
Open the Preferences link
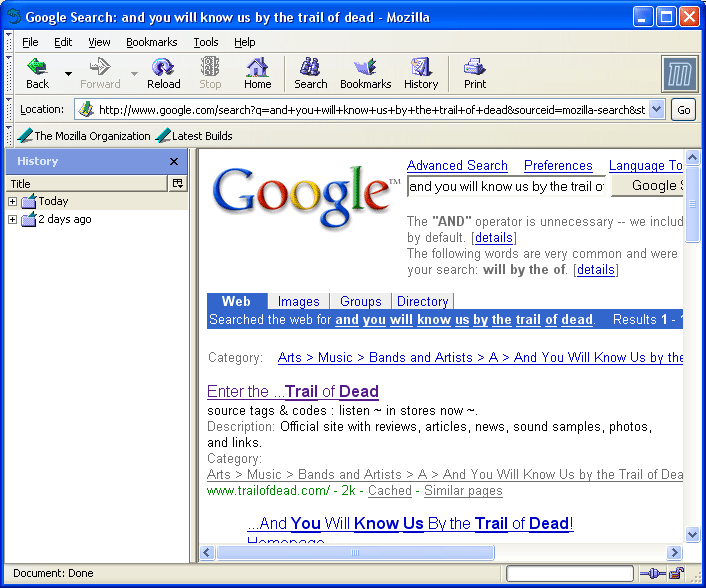558,165
